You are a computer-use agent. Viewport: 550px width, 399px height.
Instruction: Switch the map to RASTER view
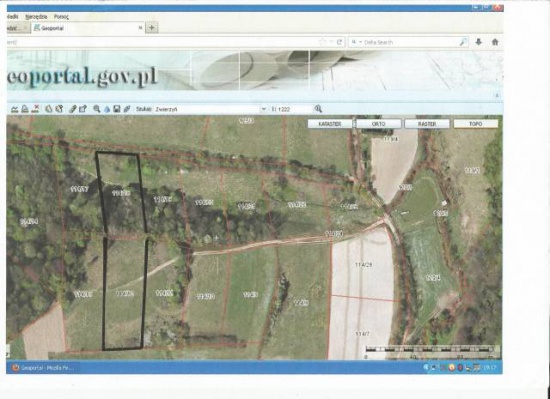427,124
